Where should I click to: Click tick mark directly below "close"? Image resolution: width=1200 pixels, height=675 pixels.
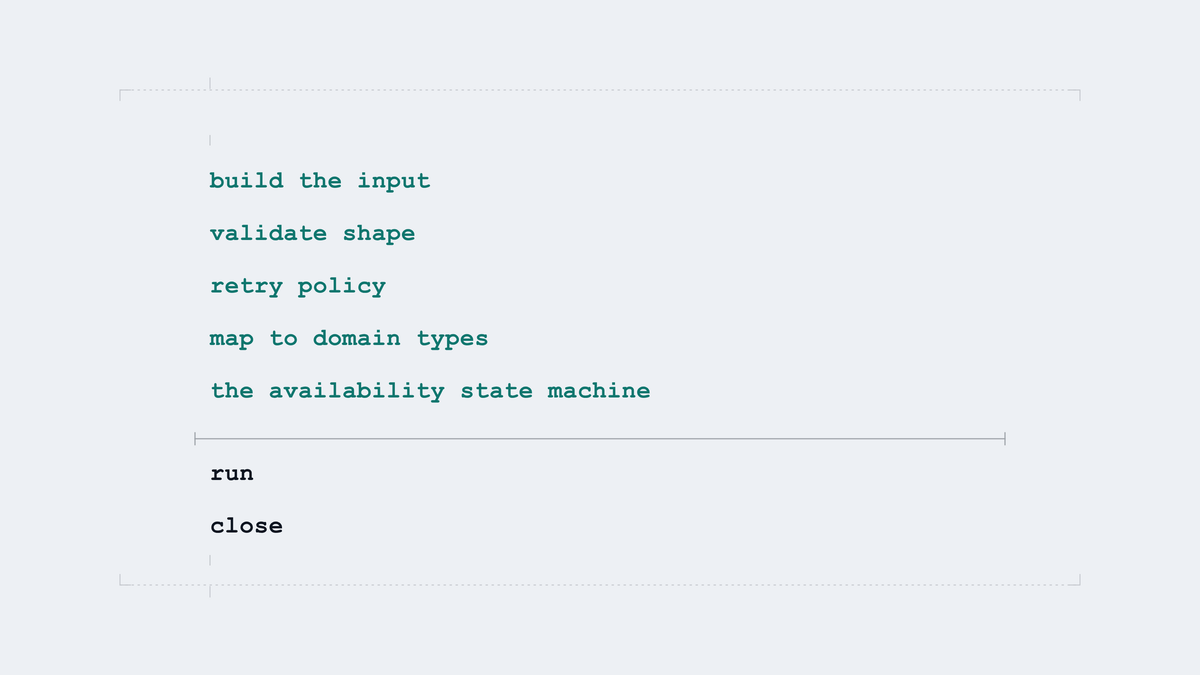coord(210,560)
